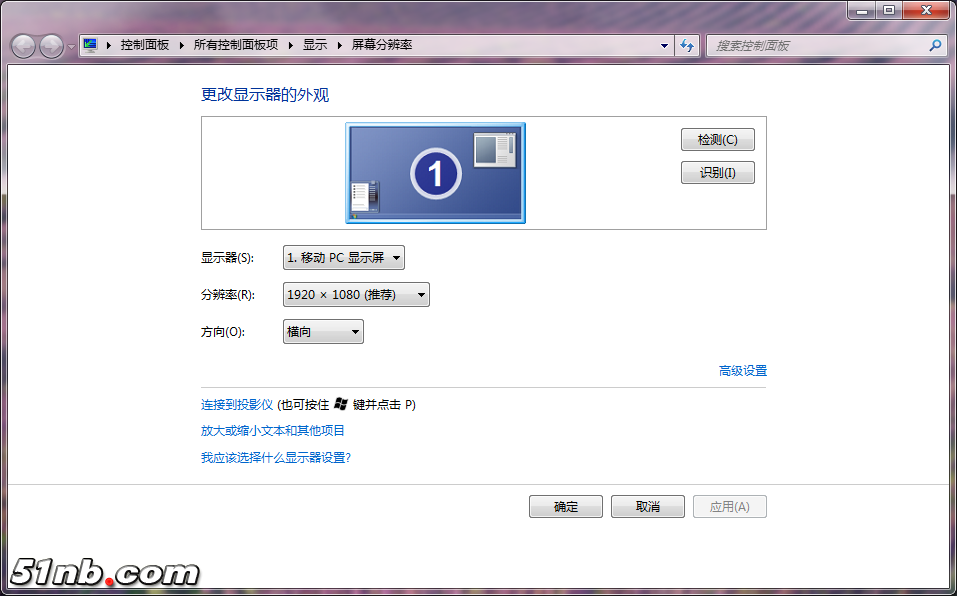Viewport: 957px width, 596px height.
Task: Close the screen resolution window
Action: 926,10
